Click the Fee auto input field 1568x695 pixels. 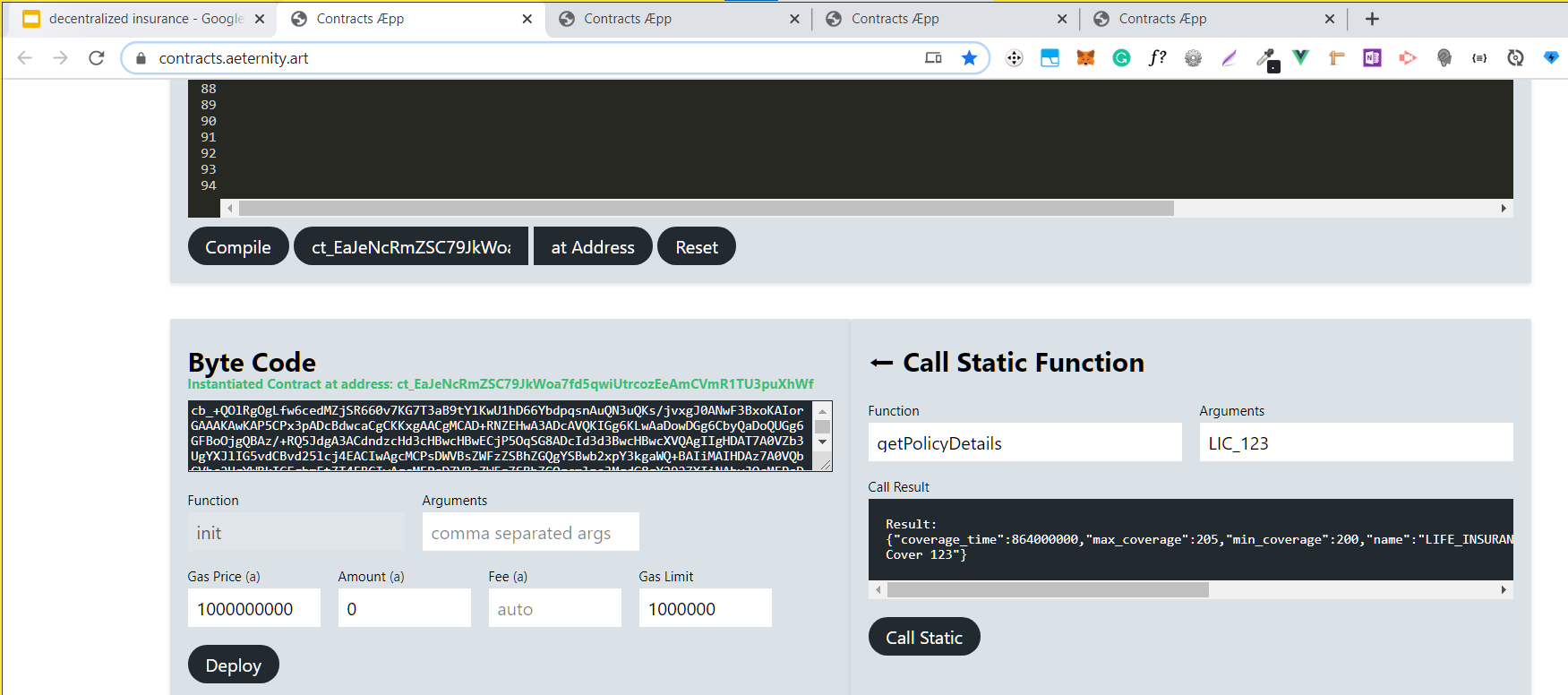555,608
